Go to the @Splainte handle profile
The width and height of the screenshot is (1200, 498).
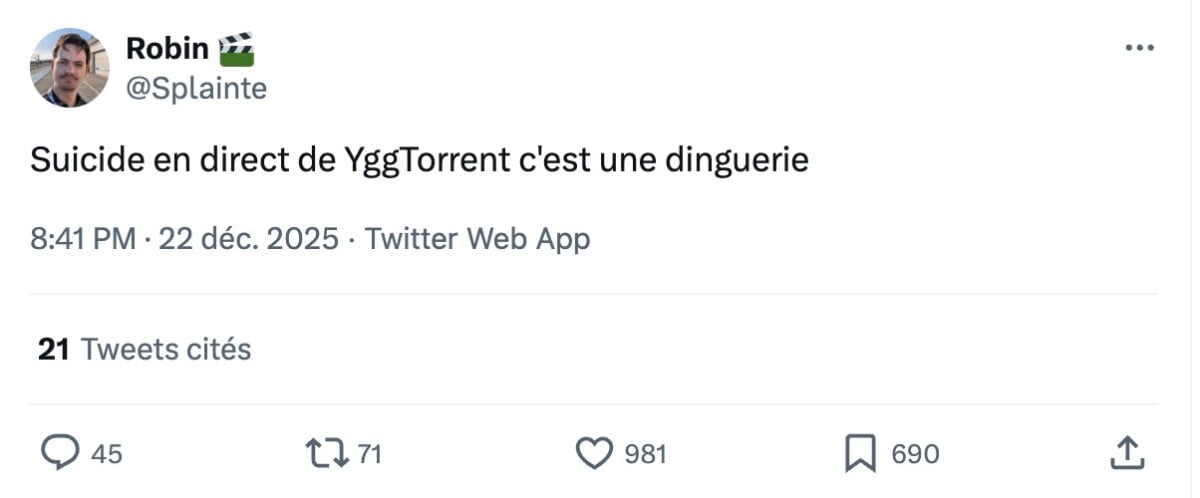click(x=196, y=88)
